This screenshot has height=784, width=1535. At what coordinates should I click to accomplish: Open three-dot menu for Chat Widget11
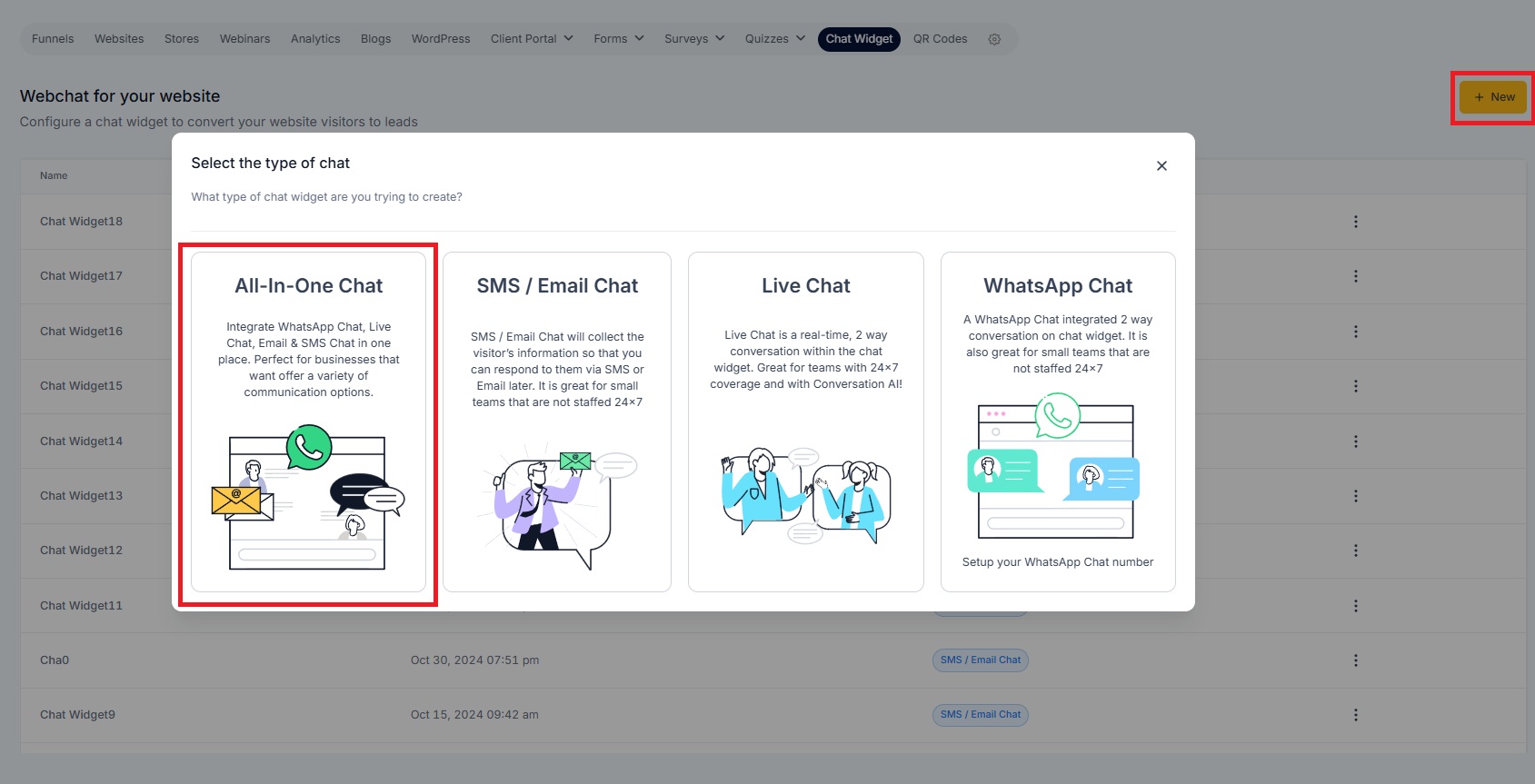(x=1355, y=606)
